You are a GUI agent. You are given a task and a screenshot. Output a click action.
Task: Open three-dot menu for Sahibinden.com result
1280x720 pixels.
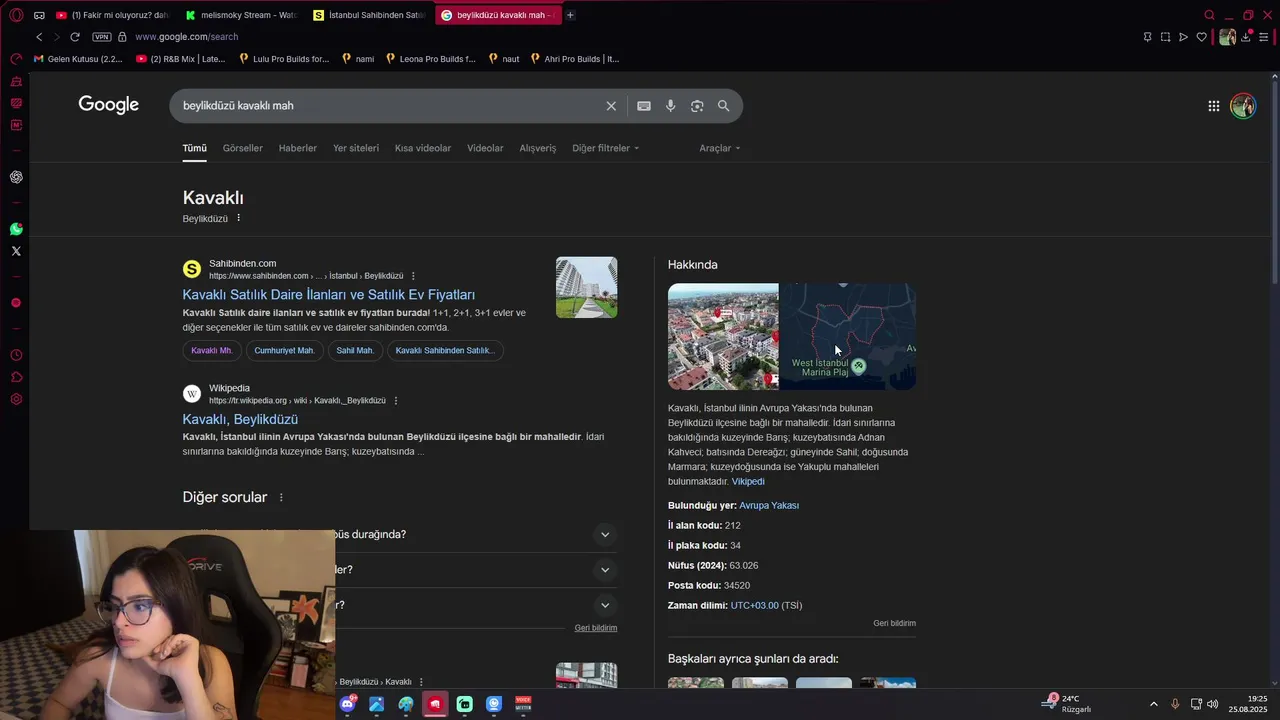click(x=413, y=276)
